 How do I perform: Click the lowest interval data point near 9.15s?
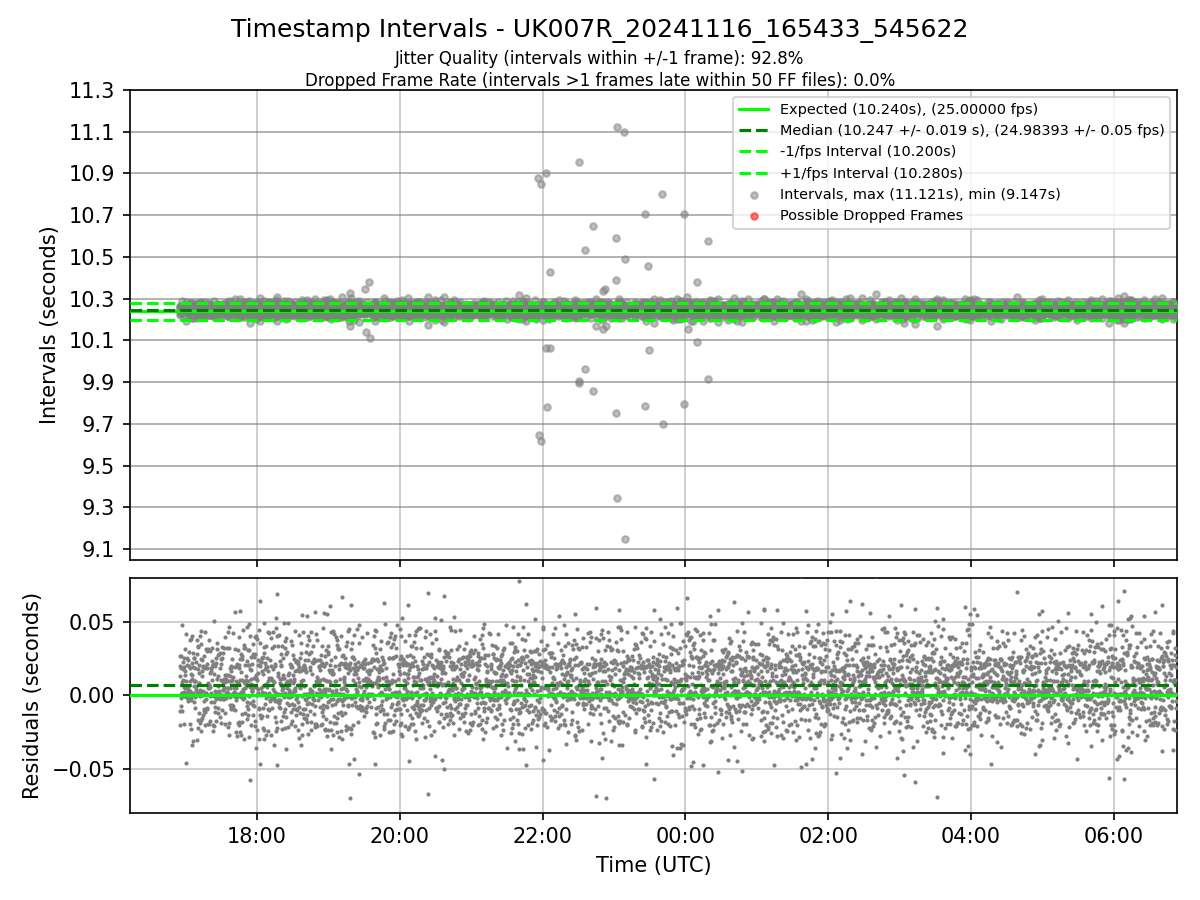[x=625, y=539]
